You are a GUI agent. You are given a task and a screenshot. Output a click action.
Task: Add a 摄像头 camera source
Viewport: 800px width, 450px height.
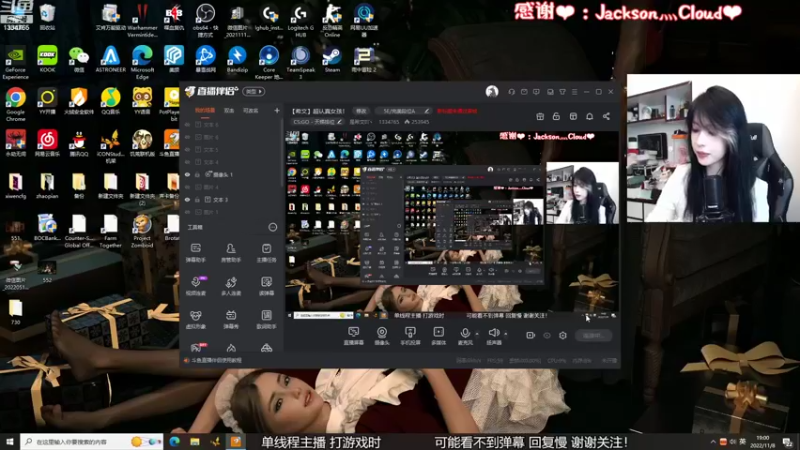tap(382, 336)
